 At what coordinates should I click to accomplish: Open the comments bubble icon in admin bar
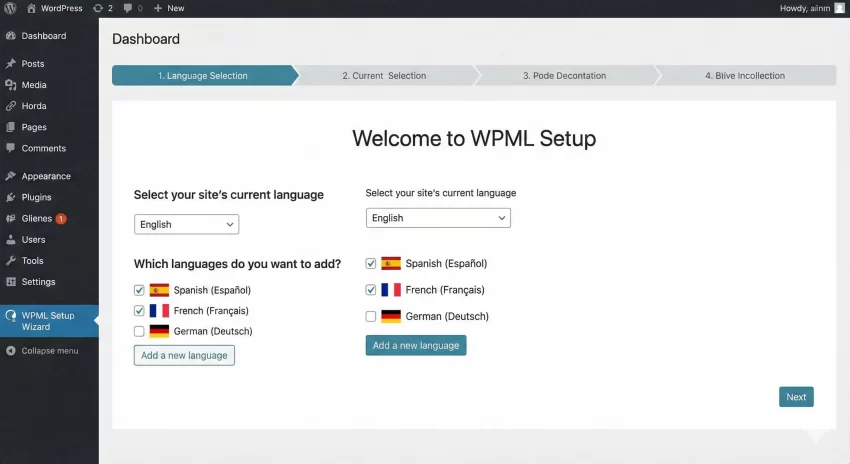pos(127,8)
